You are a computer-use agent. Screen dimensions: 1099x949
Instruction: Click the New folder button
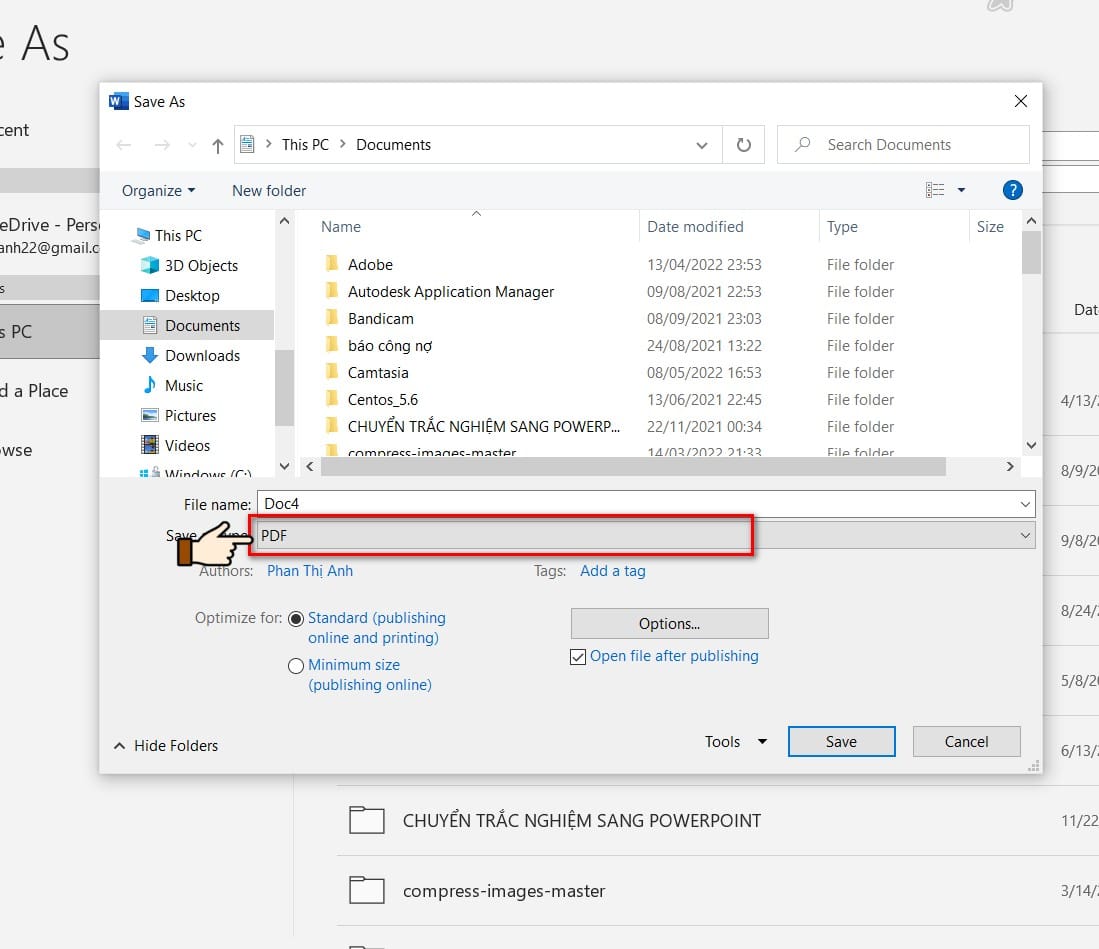tap(269, 191)
